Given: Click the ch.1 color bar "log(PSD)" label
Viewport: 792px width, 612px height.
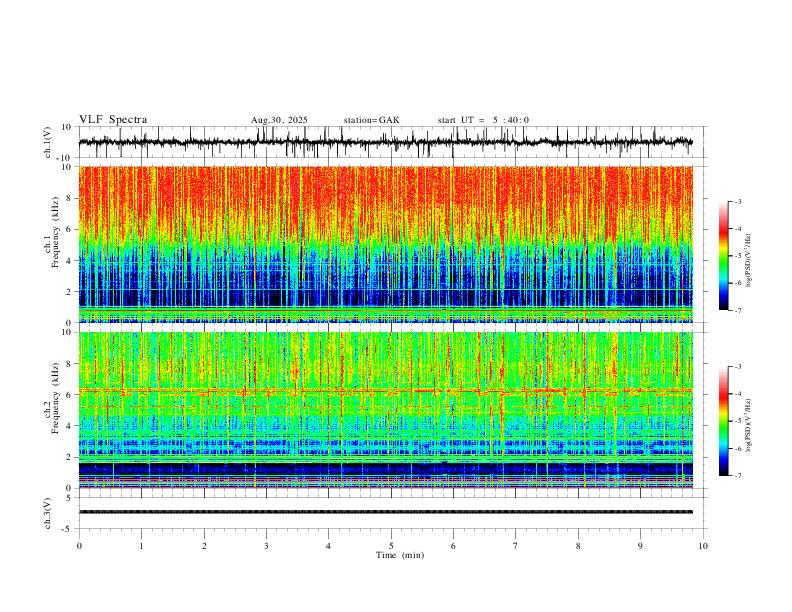Looking at the screenshot, I should (x=749, y=261).
